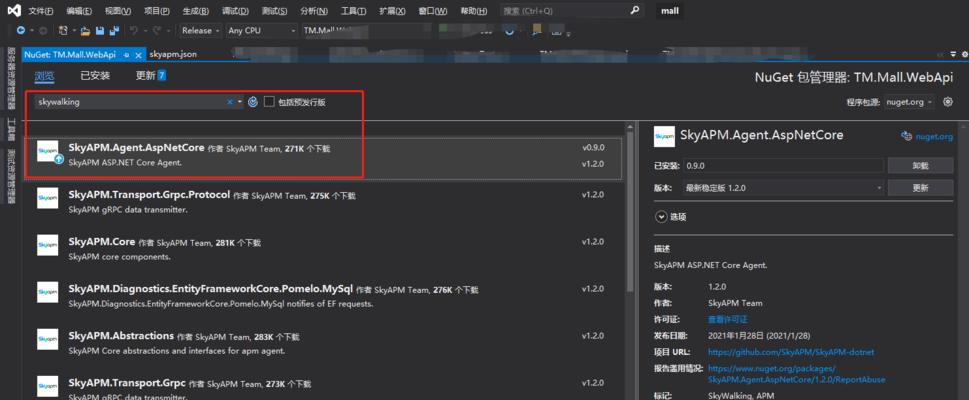Open the 文件(F) menu
969x400 pixels.
(41, 11)
